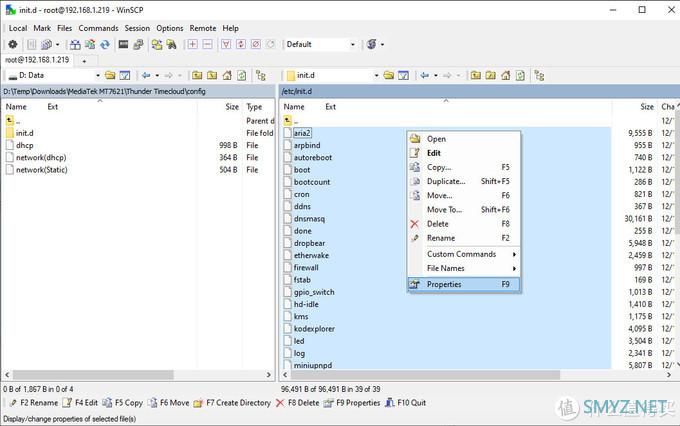Select the gpio_switch remote file
This screenshot has height=426, width=680.
tap(314, 292)
